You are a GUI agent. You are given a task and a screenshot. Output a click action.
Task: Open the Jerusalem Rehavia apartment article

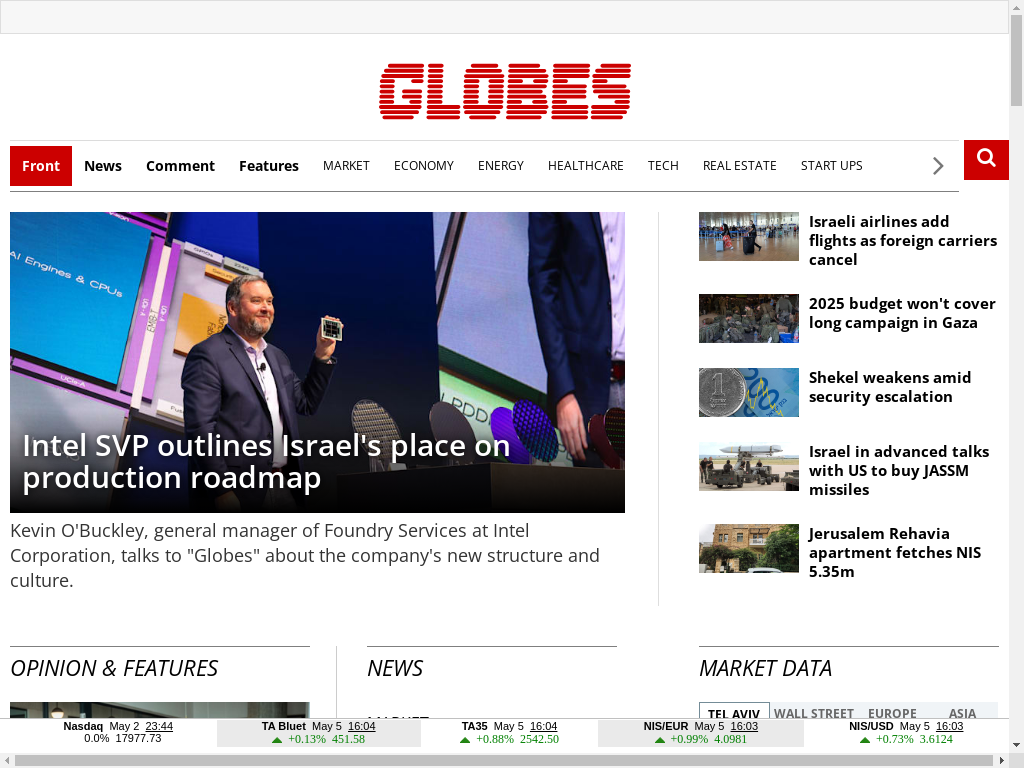coord(895,552)
